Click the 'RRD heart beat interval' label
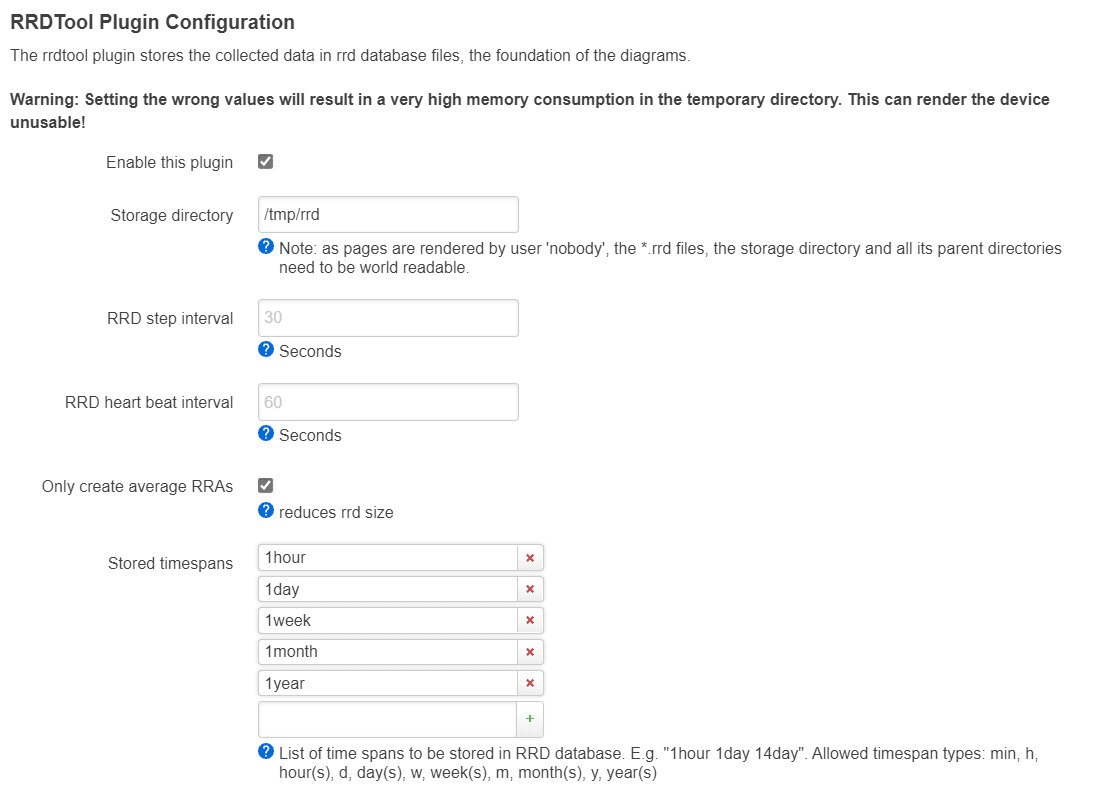The width and height of the screenshot is (1106, 804). [x=149, y=402]
